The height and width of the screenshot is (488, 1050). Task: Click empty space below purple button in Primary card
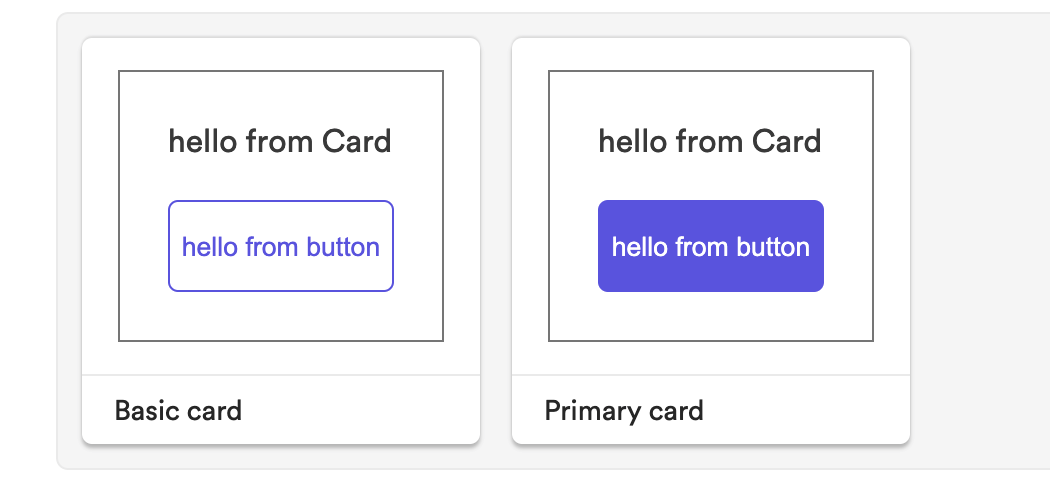[710, 316]
